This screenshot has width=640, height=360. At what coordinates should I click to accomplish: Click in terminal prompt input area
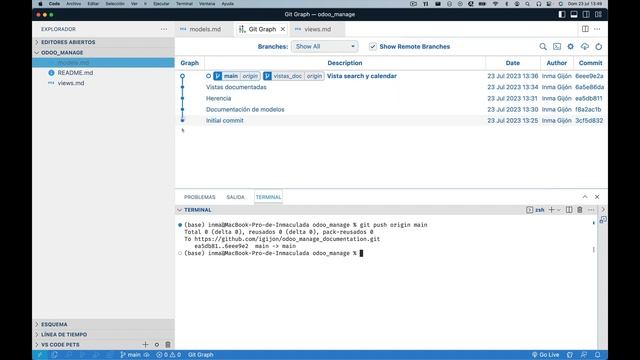coord(361,253)
